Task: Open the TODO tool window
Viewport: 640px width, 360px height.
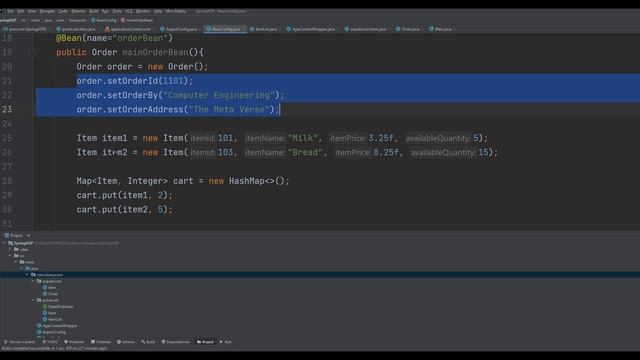Action: pos(50,342)
